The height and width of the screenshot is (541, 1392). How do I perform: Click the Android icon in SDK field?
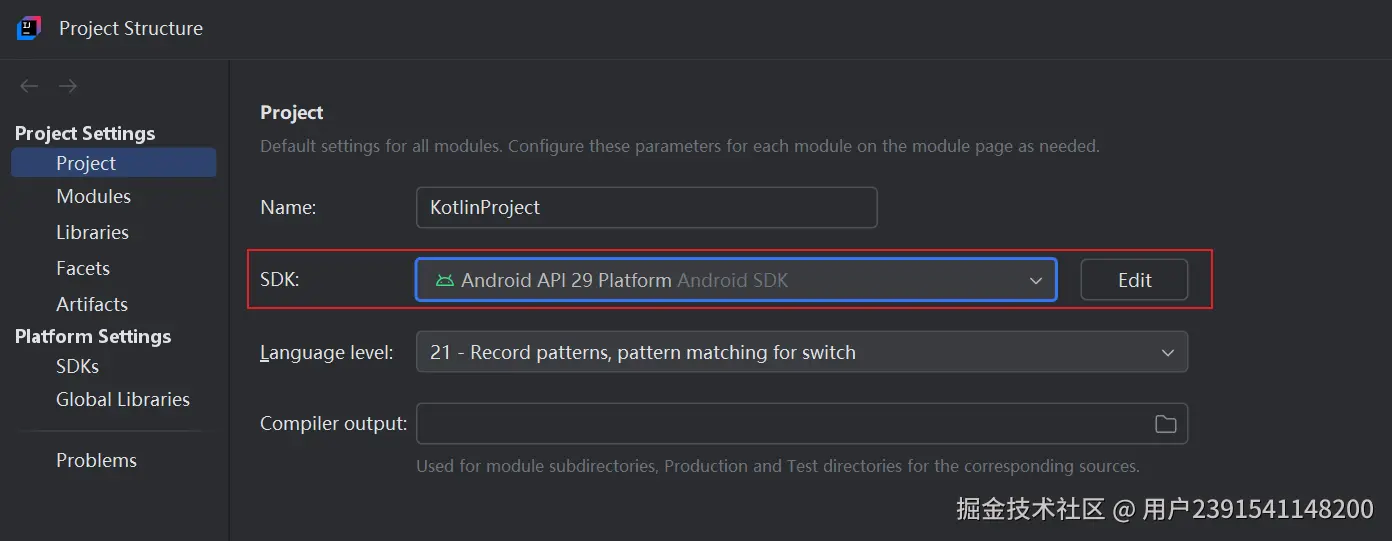click(445, 281)
